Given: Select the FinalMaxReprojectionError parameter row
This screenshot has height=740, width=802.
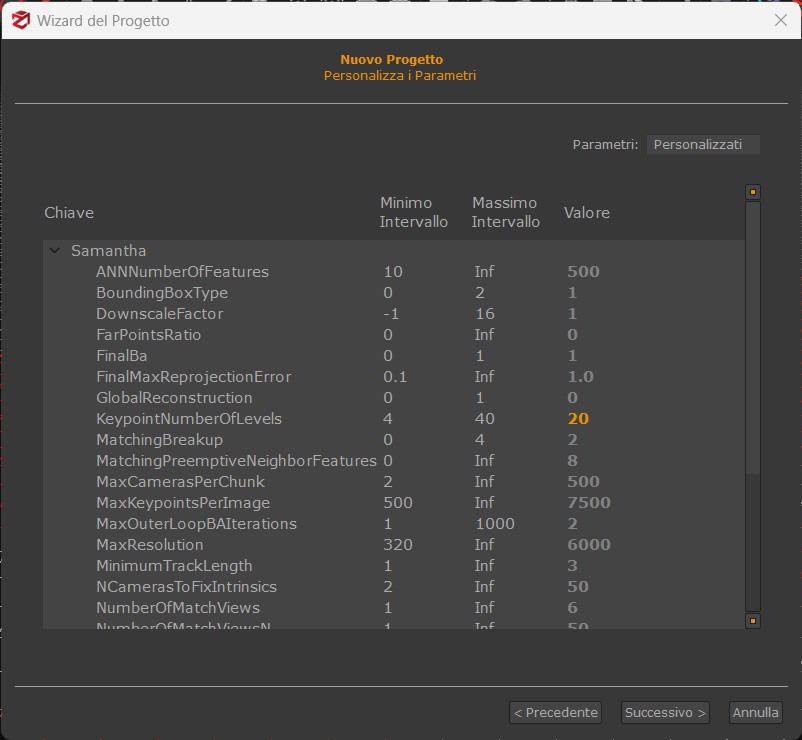Looking at the screenshot, I should [394, 376].
